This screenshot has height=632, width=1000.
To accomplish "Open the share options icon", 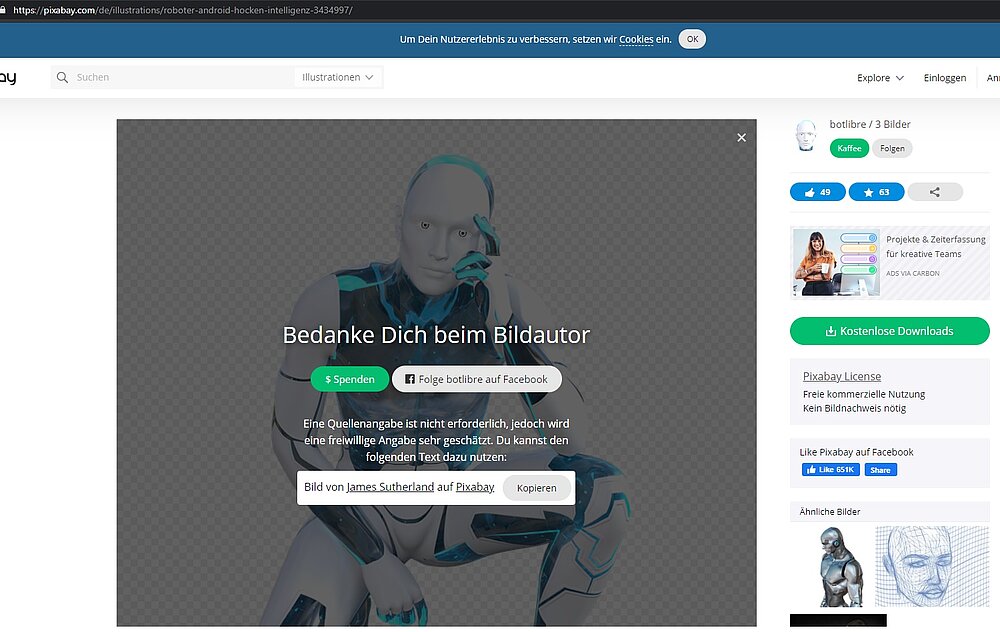I will pos(935,192).
